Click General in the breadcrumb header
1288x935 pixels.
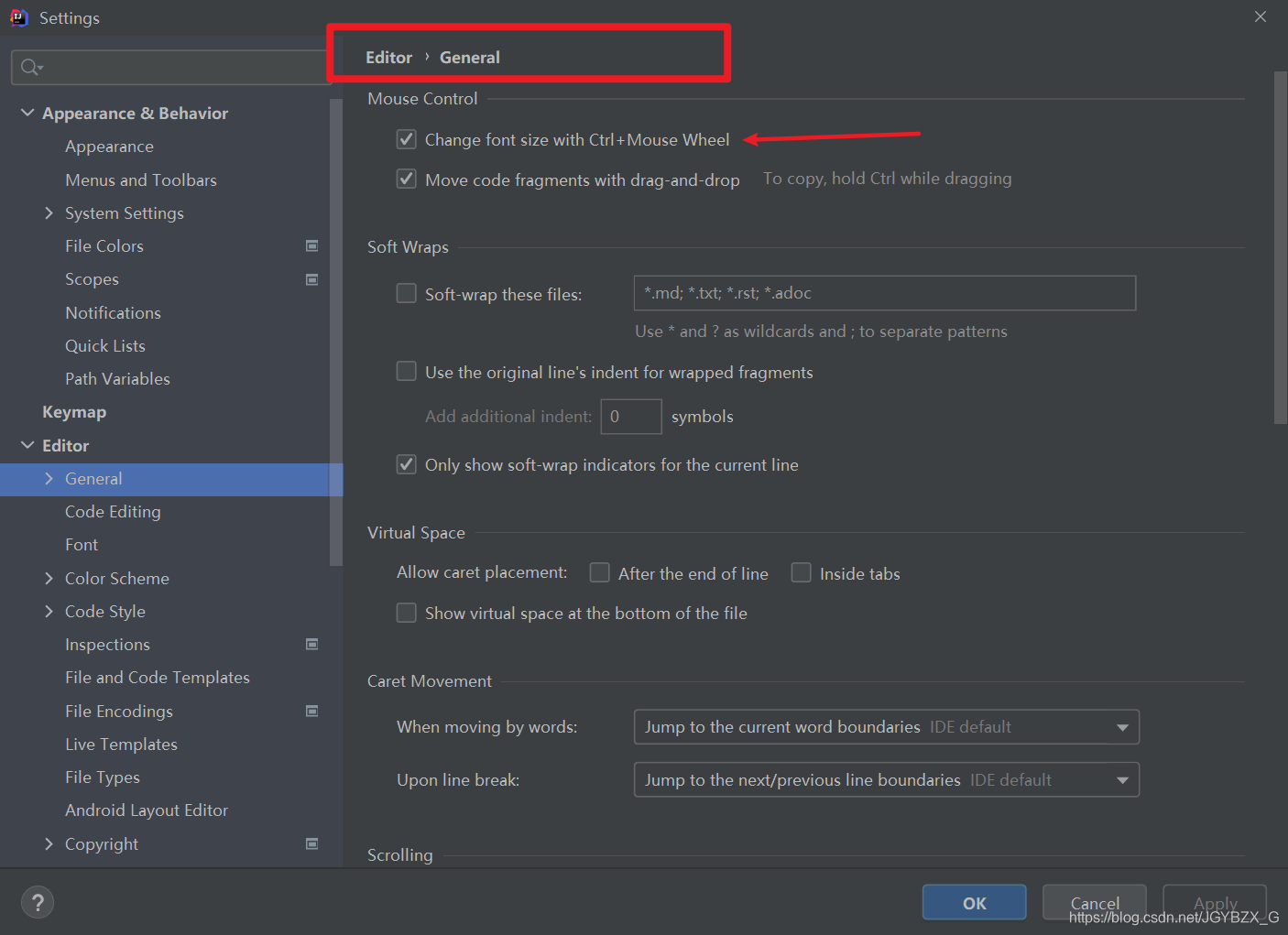click(x=470, y=57)
